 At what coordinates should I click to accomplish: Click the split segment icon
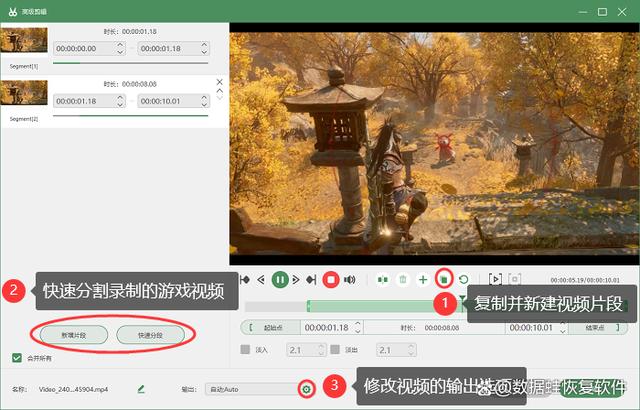coord(382,280)
